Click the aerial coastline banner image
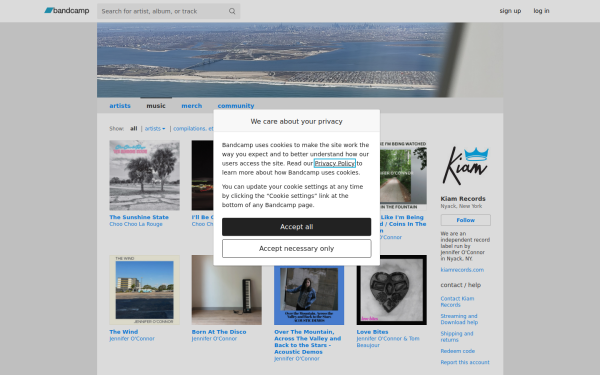Screen dimensions: 600x375 pos(300,60)
